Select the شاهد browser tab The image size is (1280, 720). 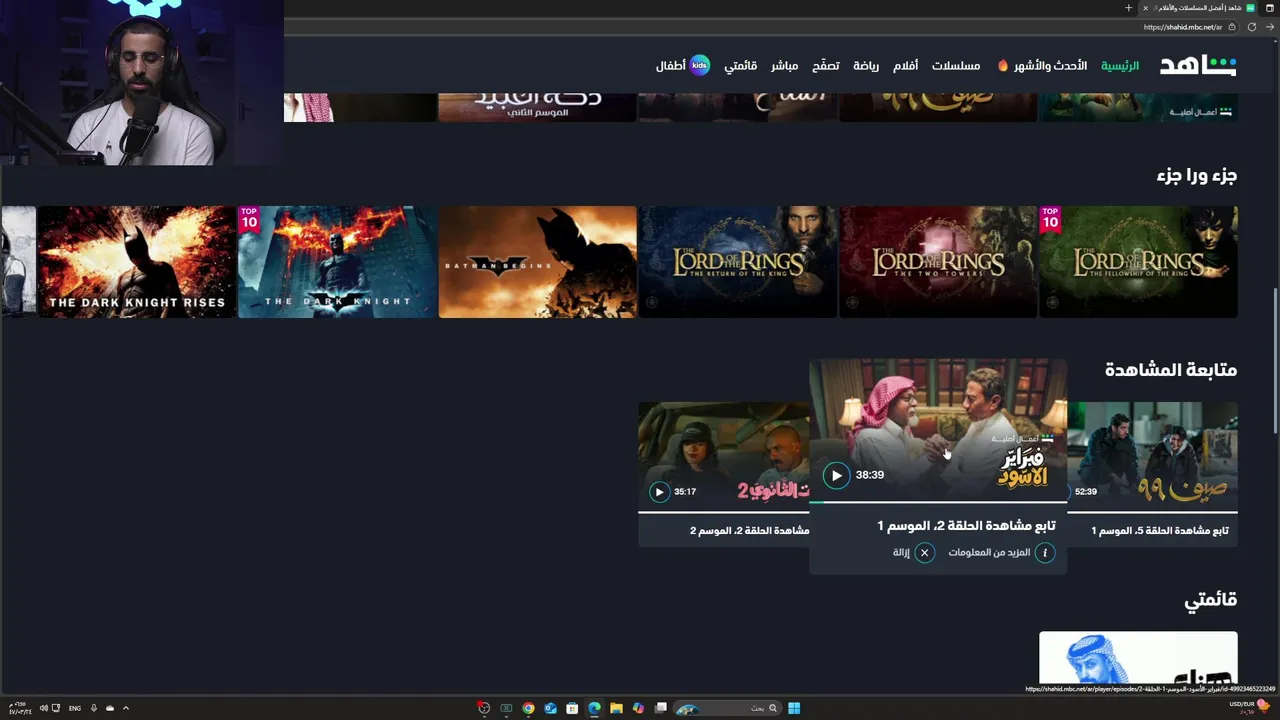tap(1196, 8)
